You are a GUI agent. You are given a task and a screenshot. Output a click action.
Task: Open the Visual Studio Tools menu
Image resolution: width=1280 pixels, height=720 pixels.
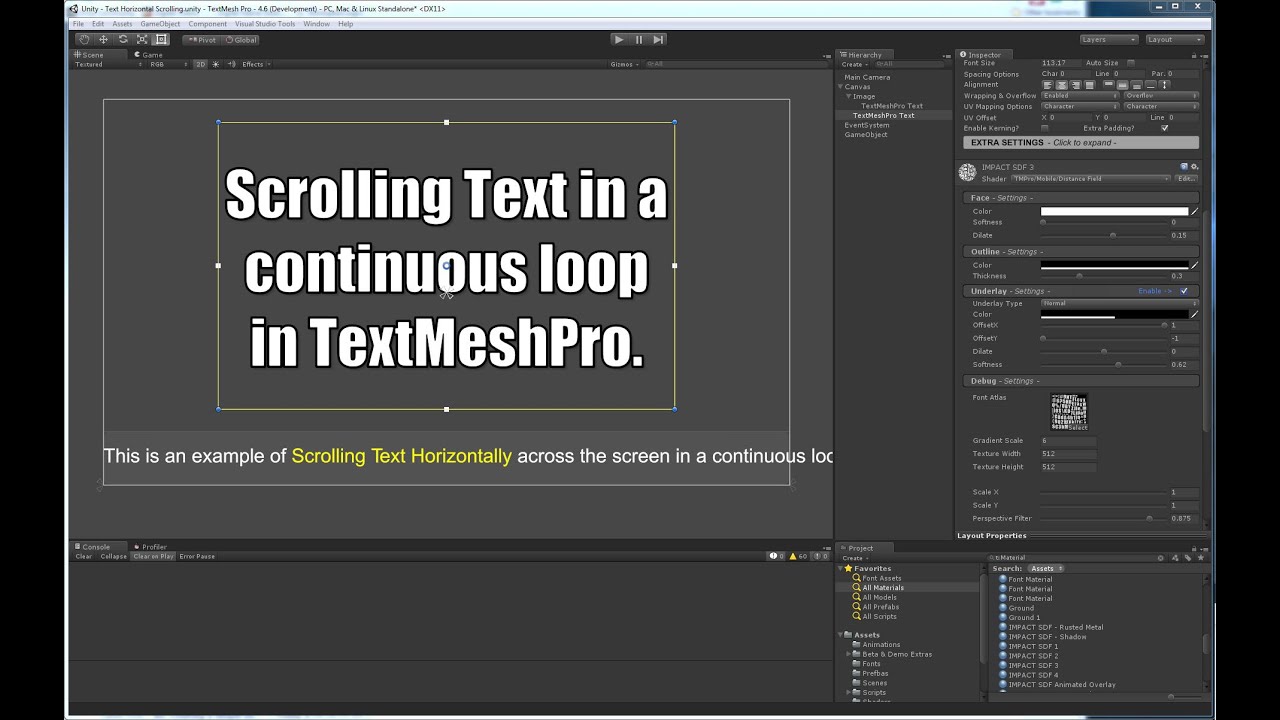(265, 23)
